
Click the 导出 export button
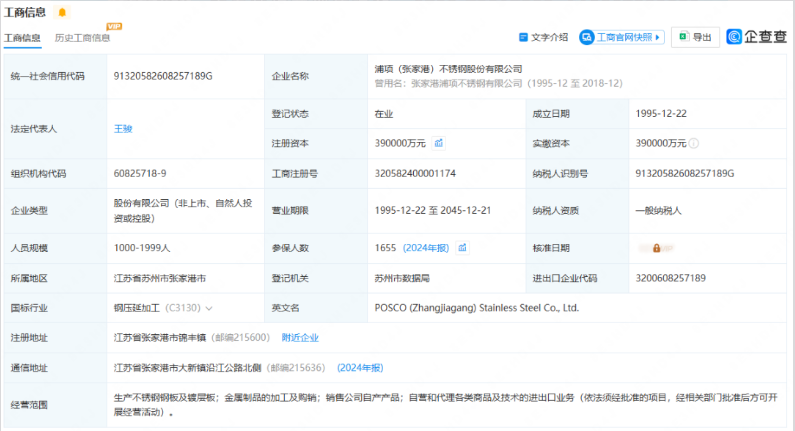[695, 37]
